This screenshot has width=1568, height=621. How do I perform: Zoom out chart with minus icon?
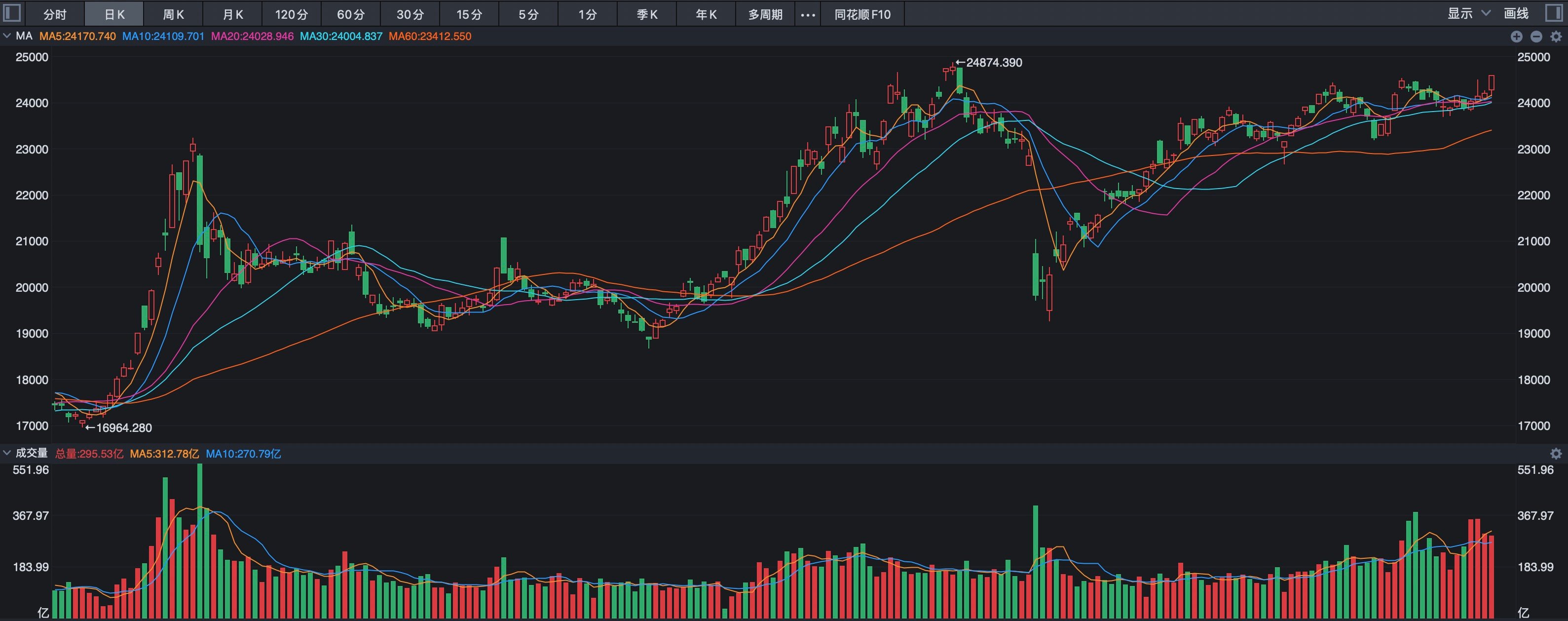tap(1536, 37)
